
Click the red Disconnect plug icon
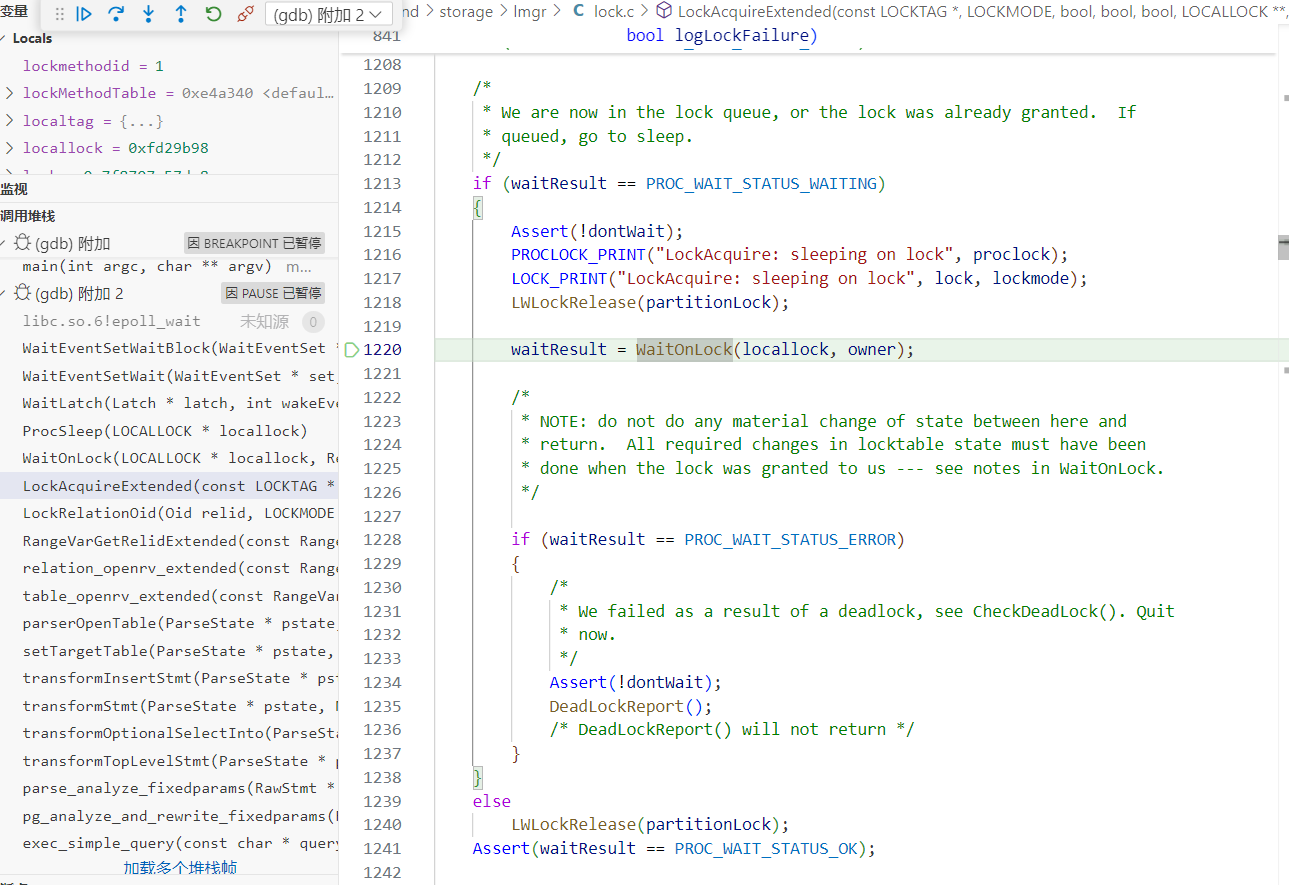click(x=245, y=14)
